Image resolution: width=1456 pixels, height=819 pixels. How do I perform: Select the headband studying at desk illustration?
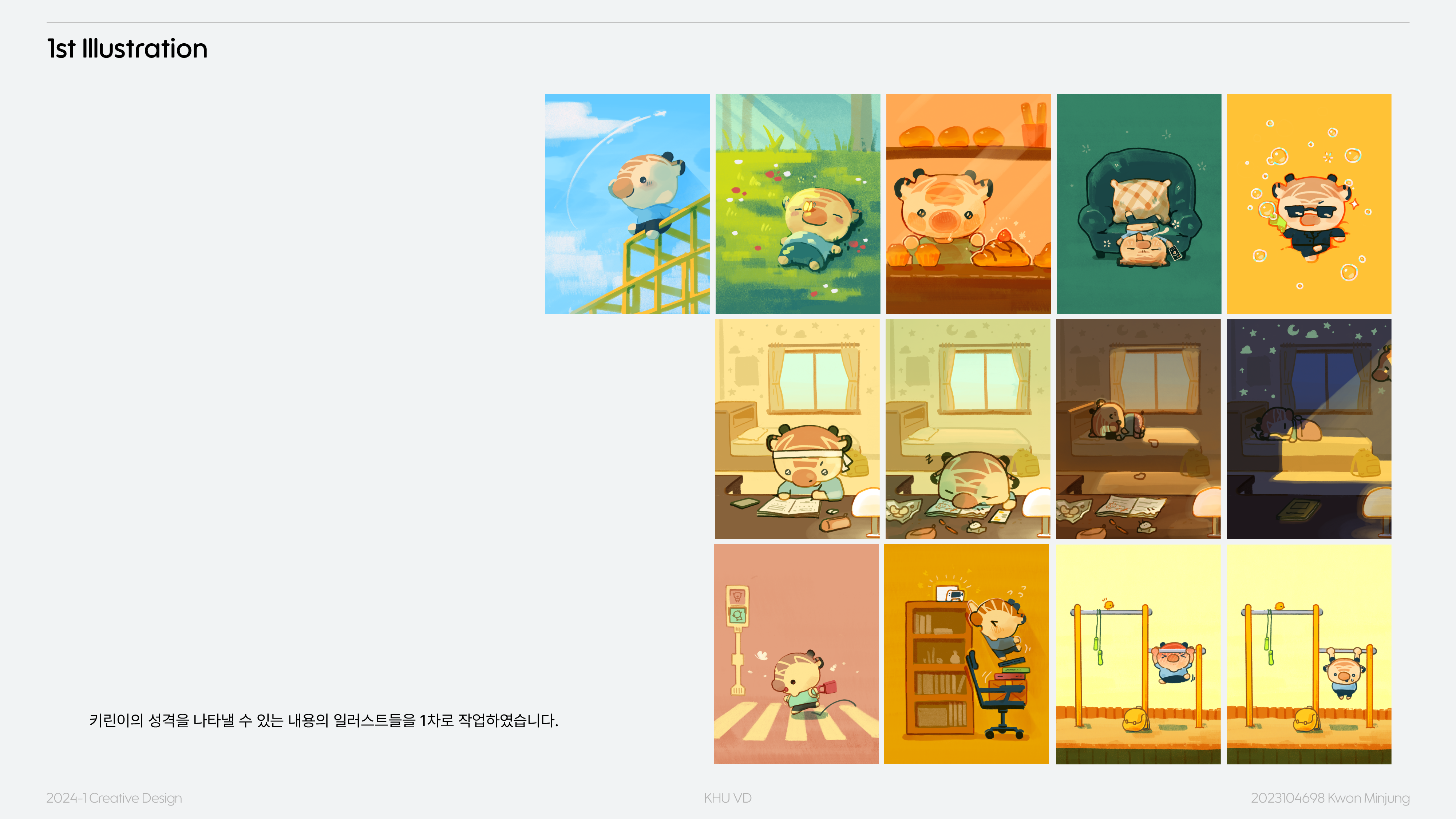tap(797, 429)
